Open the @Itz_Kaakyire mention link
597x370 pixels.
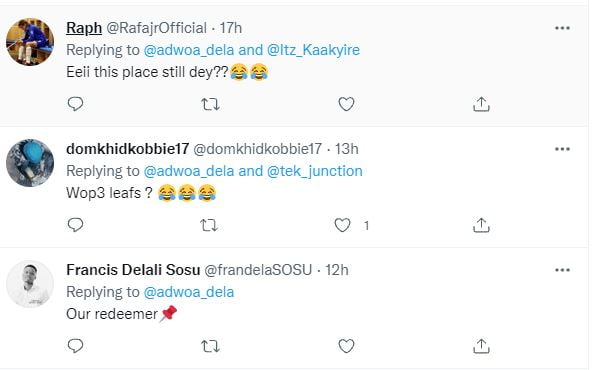pyautogui.click(x=313, y=50)
